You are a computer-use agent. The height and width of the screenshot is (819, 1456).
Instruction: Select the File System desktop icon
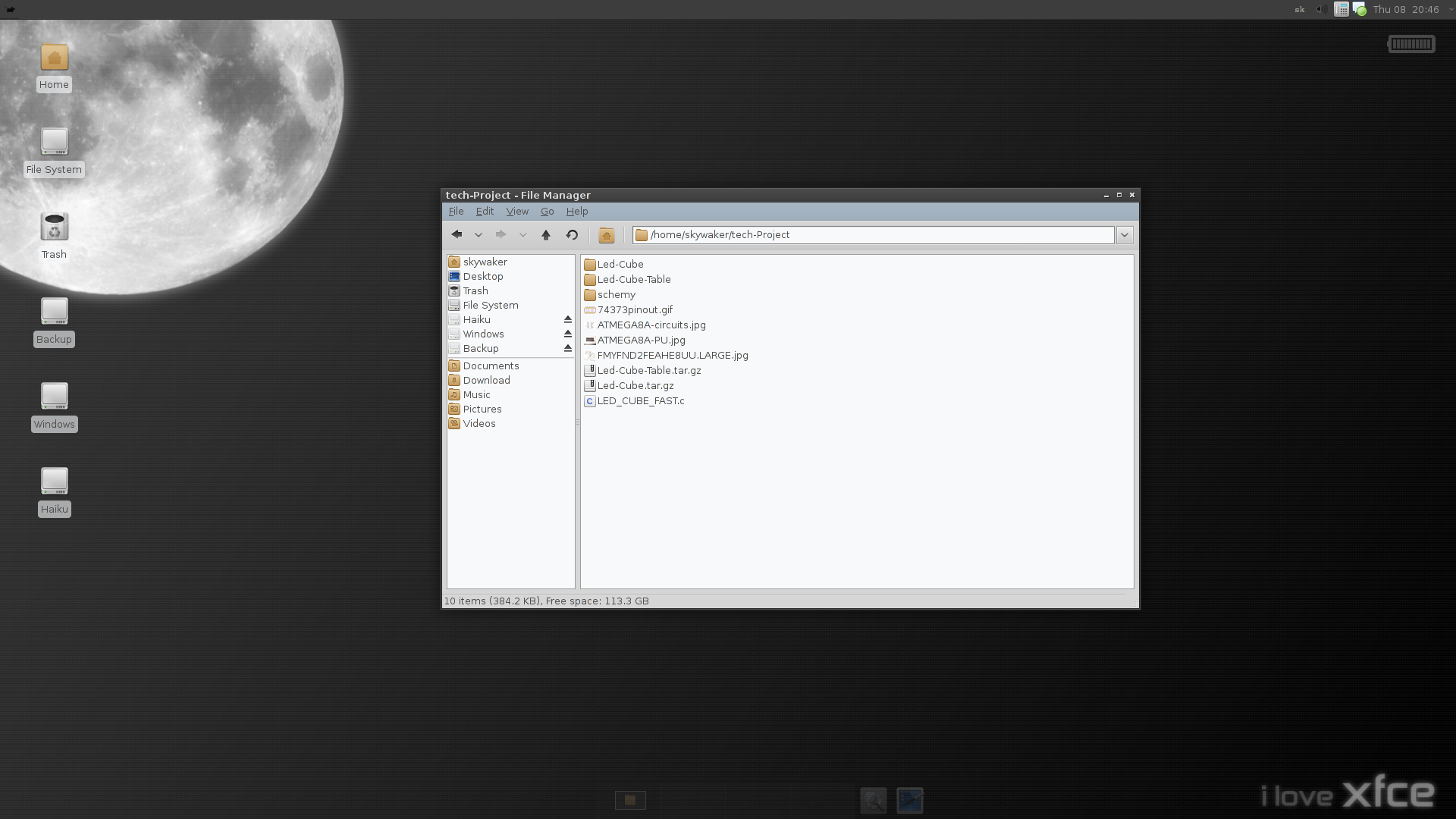pyautogui.click(x=54, y=152)
